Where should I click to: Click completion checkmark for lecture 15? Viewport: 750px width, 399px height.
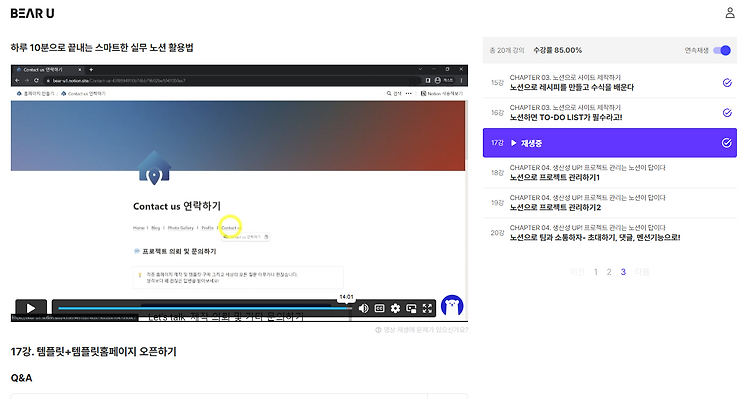coord(727,83)
